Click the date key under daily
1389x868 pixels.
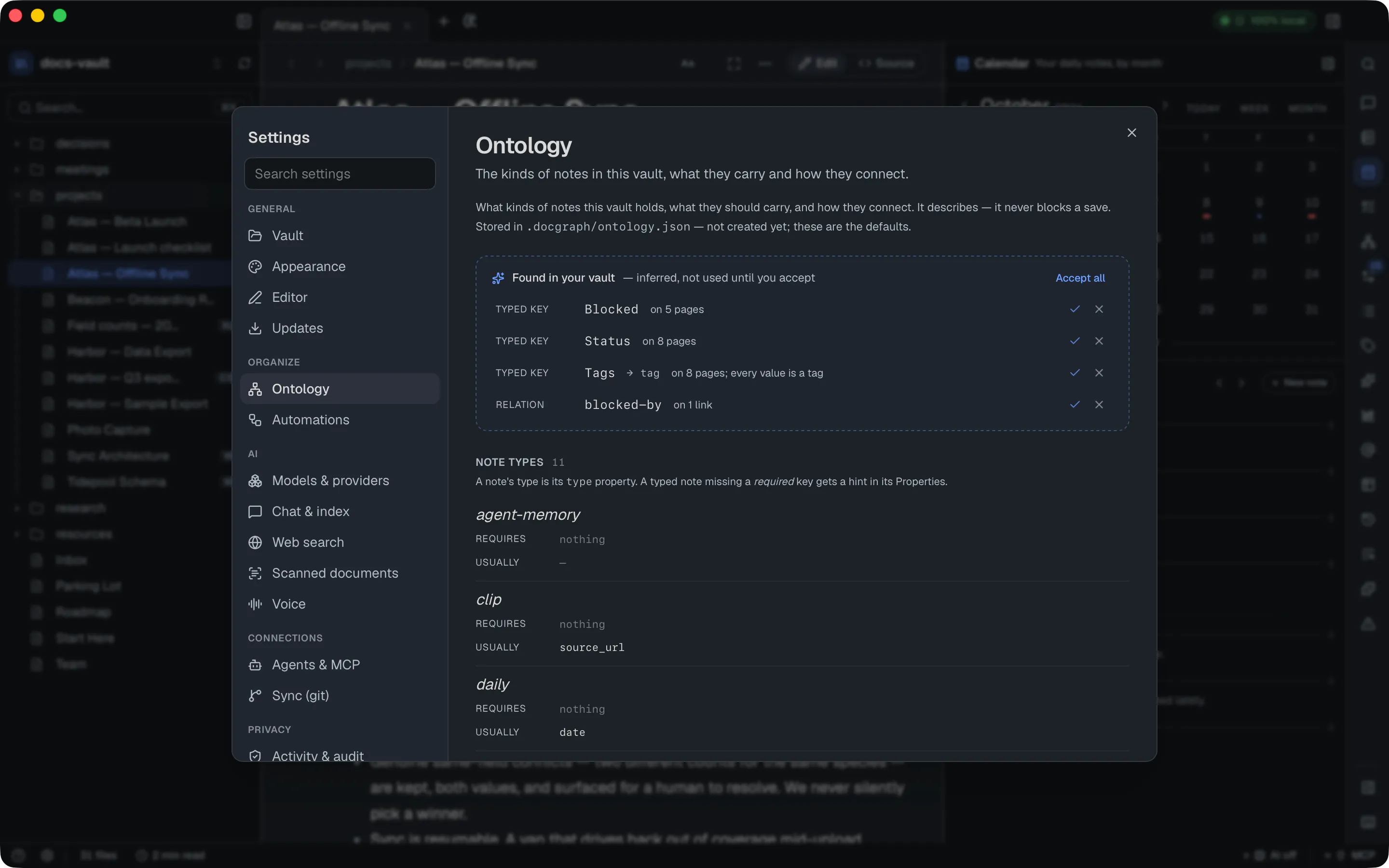[572, 732]
